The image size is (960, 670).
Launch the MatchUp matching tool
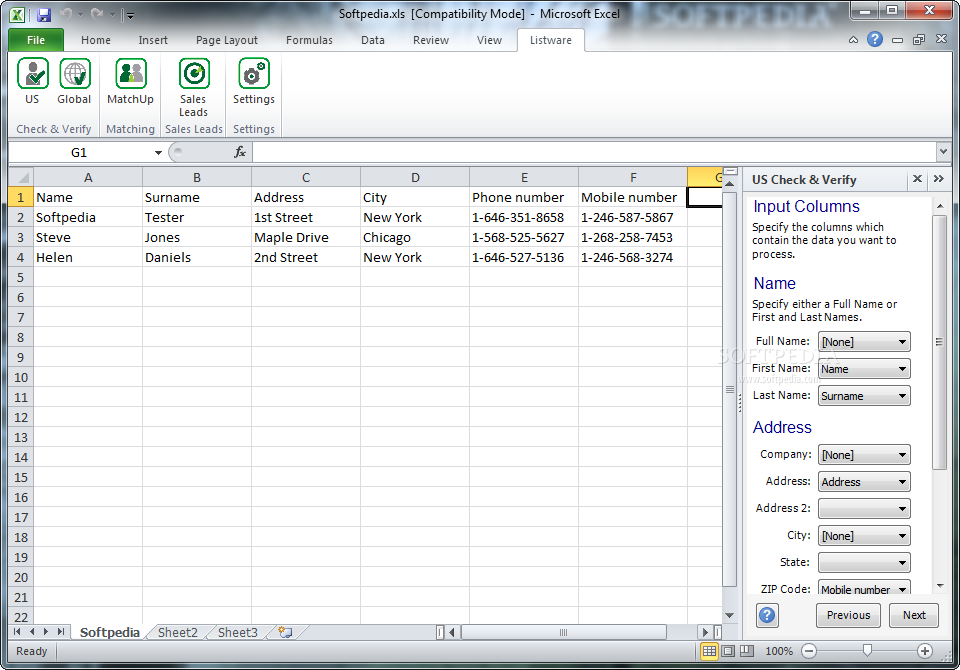pyautogui.click(x=130, y=81)
